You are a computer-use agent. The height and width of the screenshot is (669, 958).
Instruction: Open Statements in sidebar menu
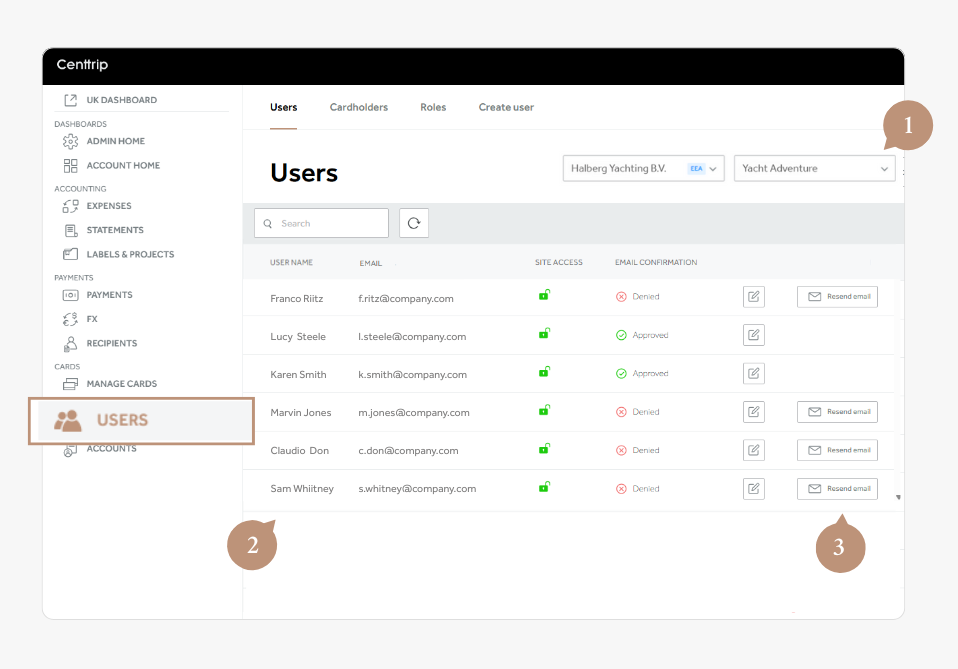[x=115, y=230]
